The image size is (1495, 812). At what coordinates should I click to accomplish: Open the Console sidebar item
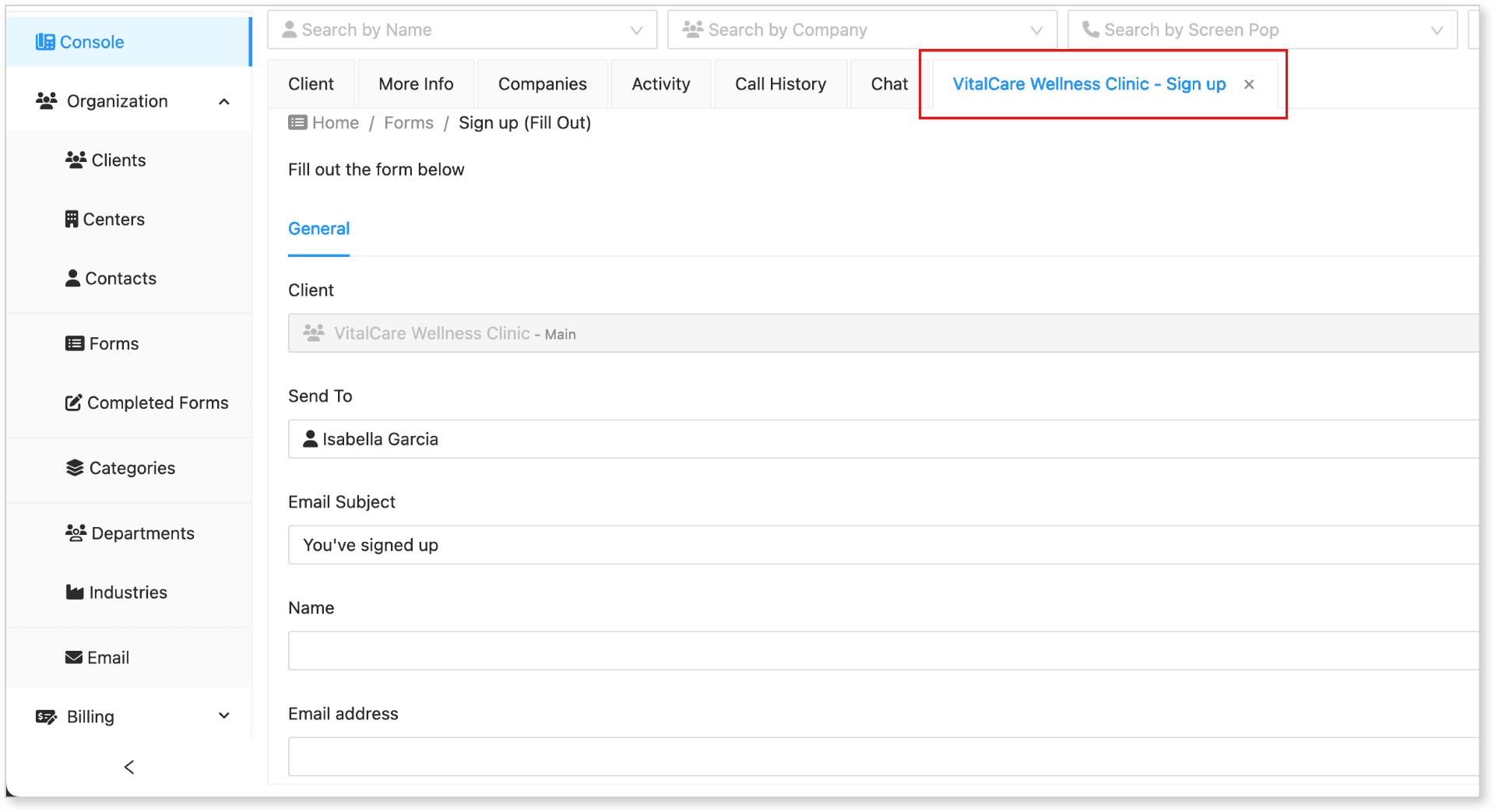click(x=128, y=42)
